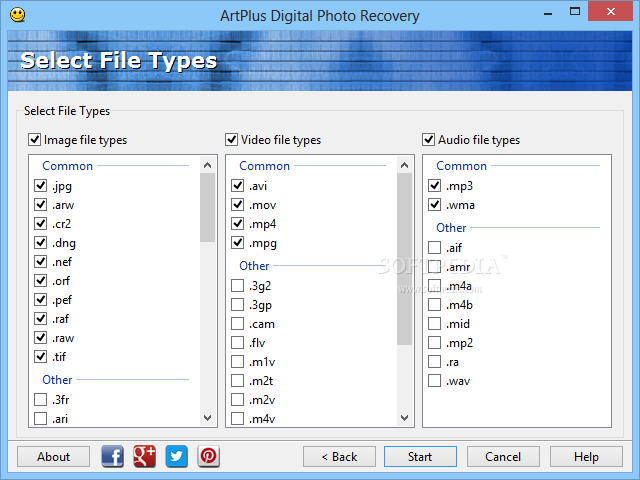The height and width of the screenshot is (480, 640).
Task: Uncheck the .wma audio type
Action: [x=435, y=204]
